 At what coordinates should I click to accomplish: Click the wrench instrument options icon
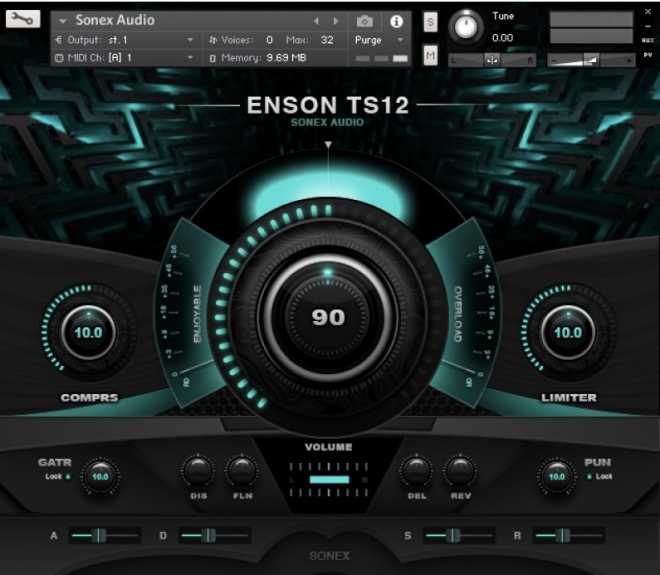click(22, 19)
